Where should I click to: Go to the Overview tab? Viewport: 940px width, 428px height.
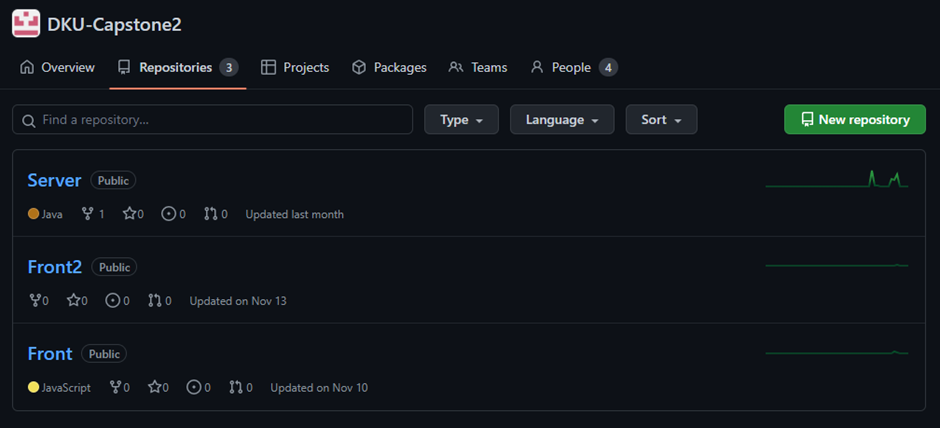point(57,68)
